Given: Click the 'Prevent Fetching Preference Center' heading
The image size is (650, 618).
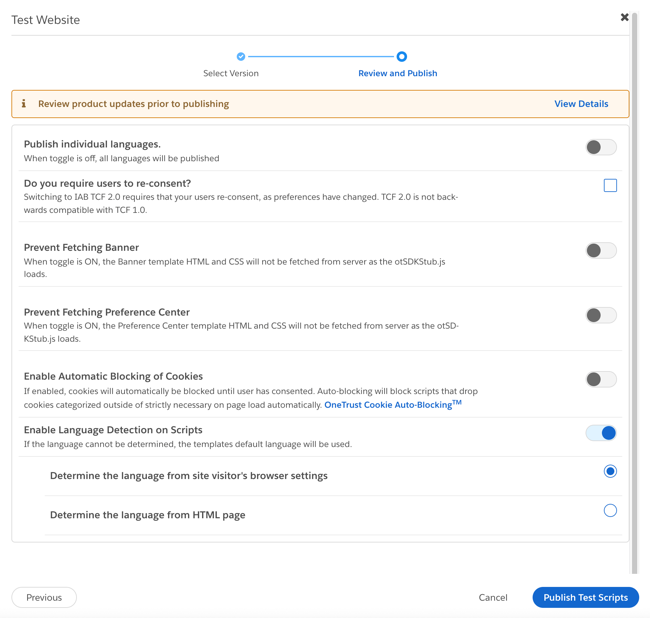Looking at the screenshot, I should (107, 312).
